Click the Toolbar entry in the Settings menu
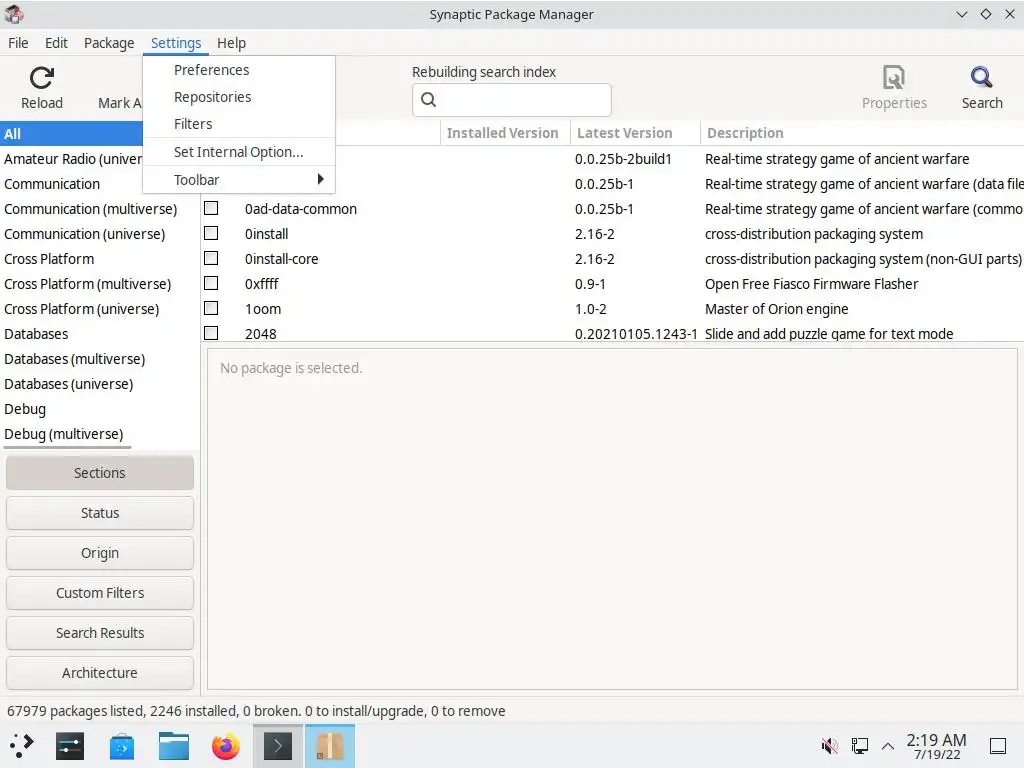Screen dimensions: 1024x768 (239, 180)
